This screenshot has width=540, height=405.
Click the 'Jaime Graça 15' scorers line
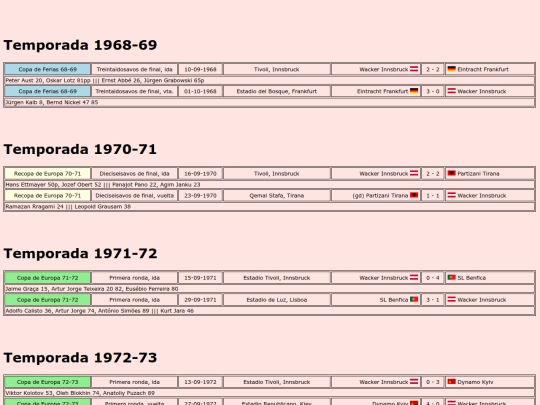click(269, 289)
